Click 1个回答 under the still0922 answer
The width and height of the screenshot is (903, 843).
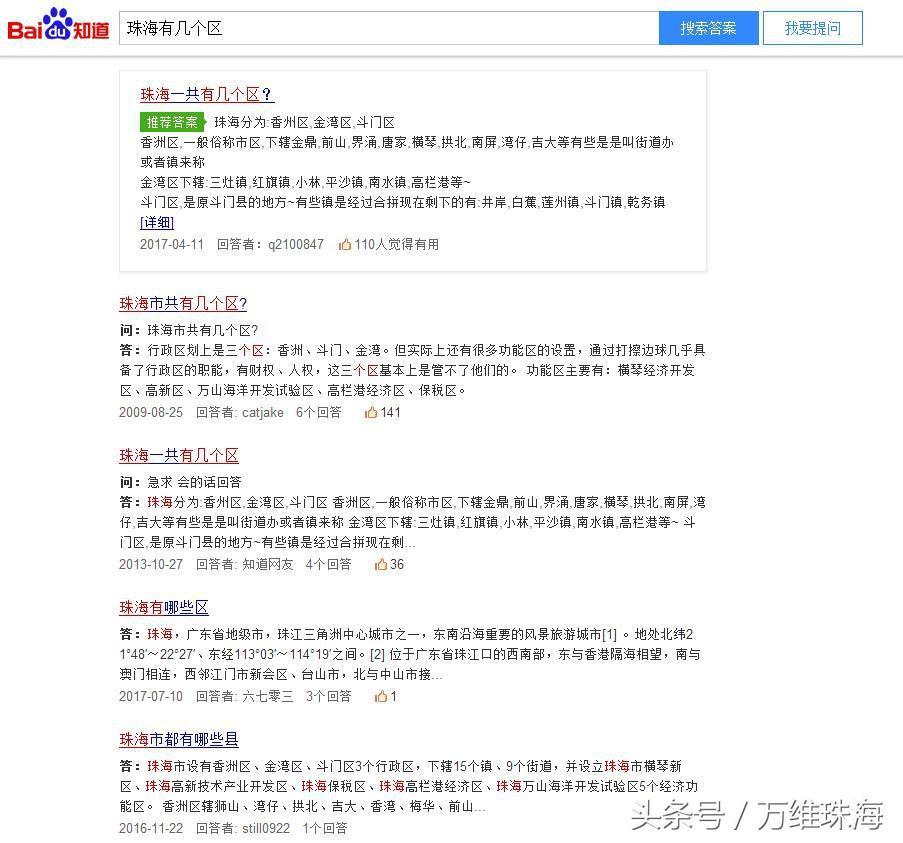point(325,828)
